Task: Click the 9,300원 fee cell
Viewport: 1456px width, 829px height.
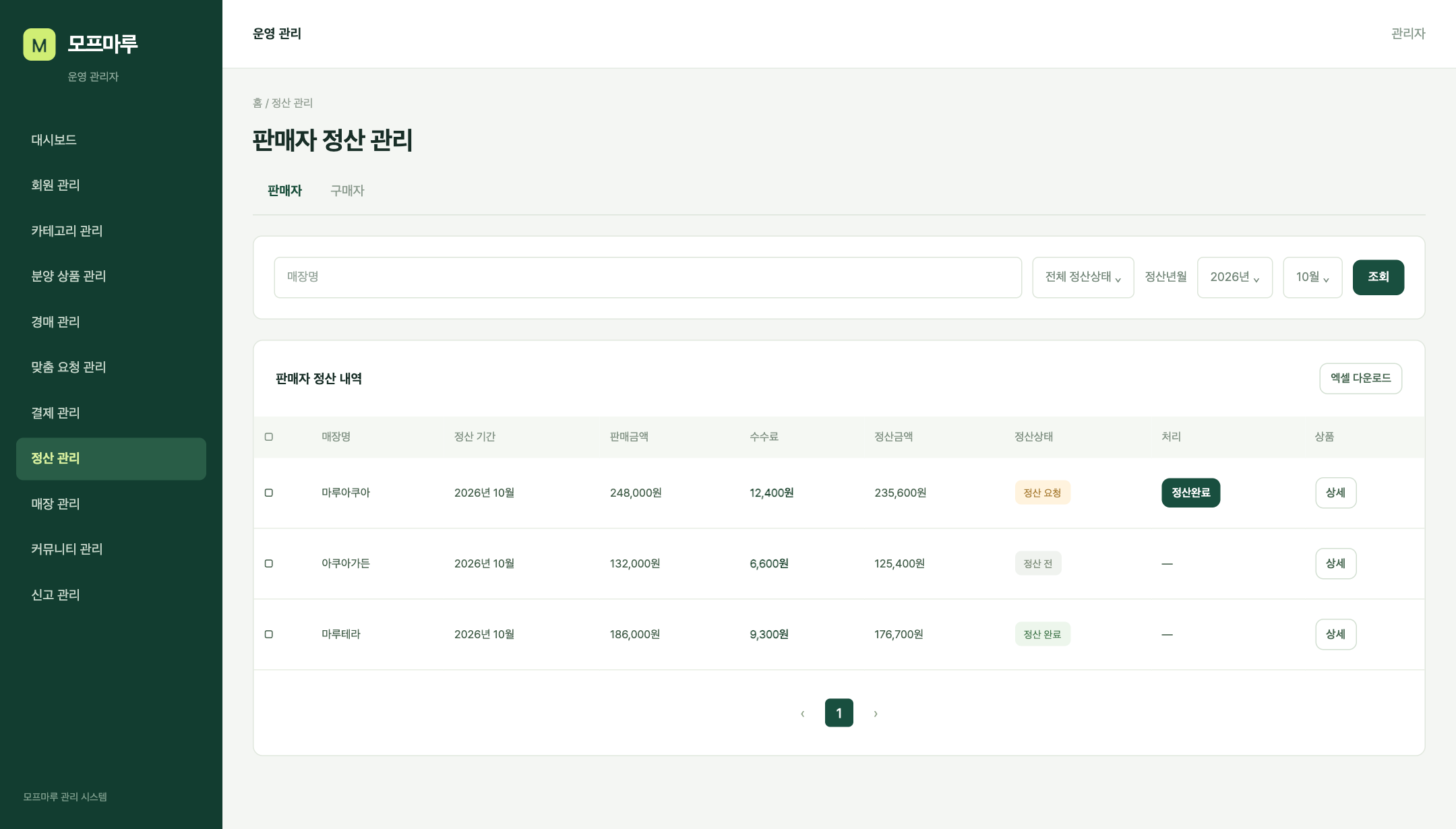Action: pos(769,634)
